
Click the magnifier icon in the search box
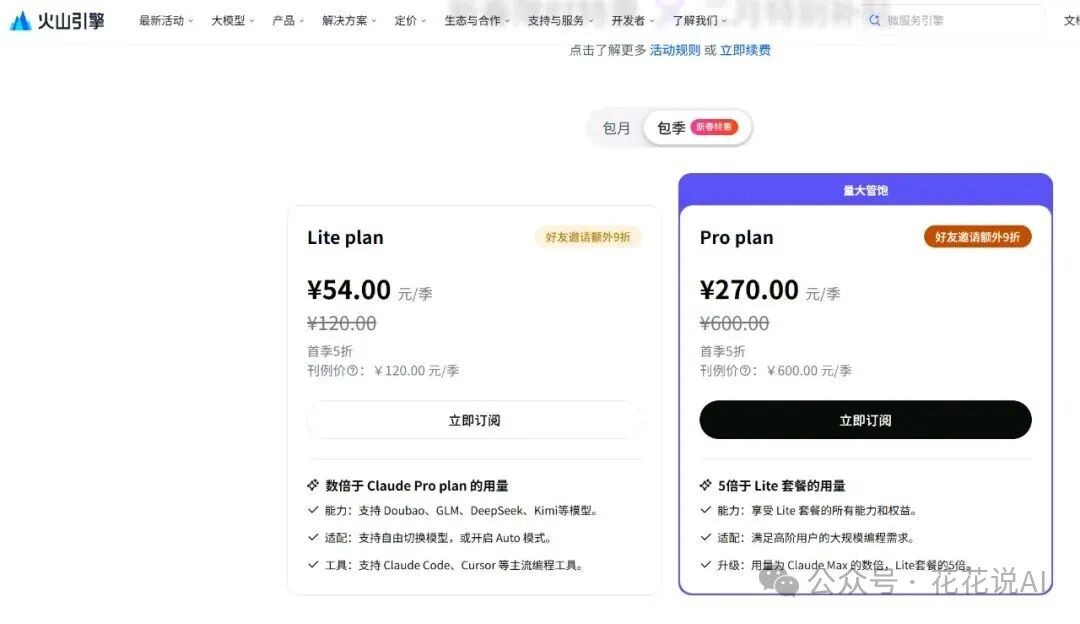point(873,19)
